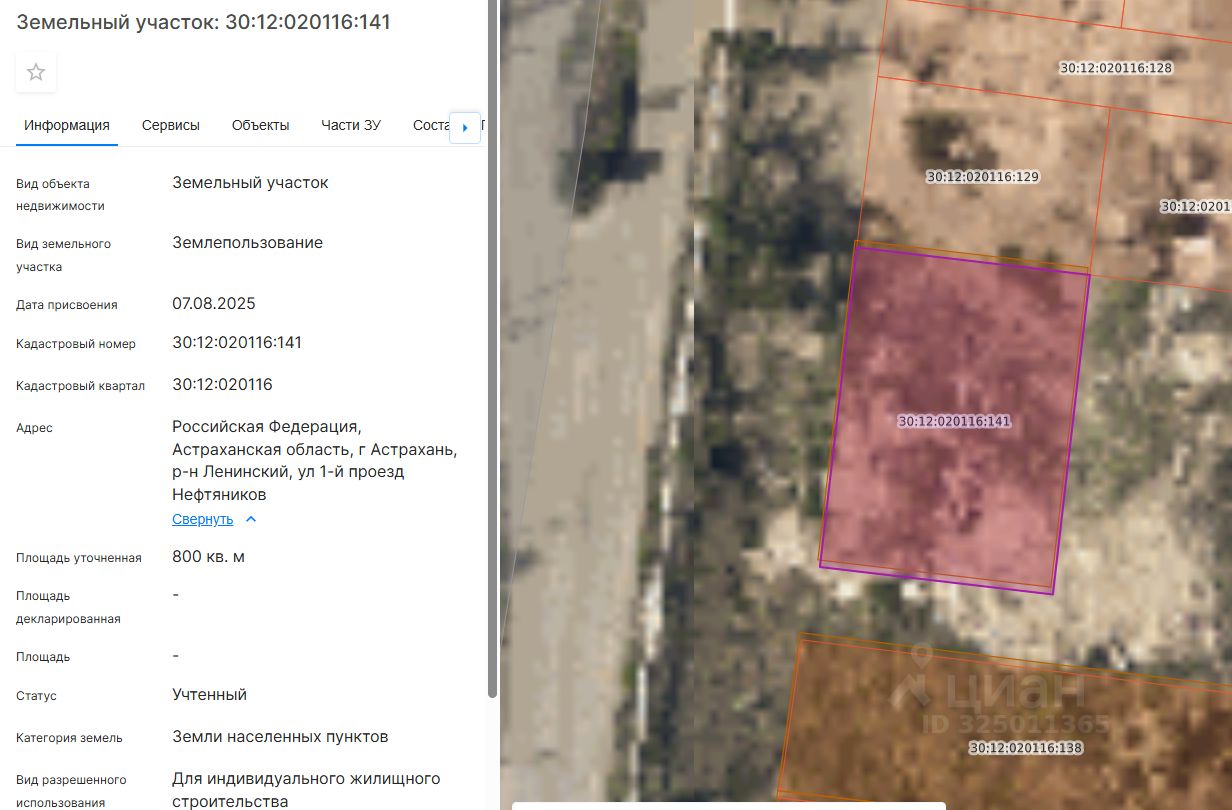Click the label Дата присвоения
This screenshot has width=1232, height=810.
coord(66,305)
